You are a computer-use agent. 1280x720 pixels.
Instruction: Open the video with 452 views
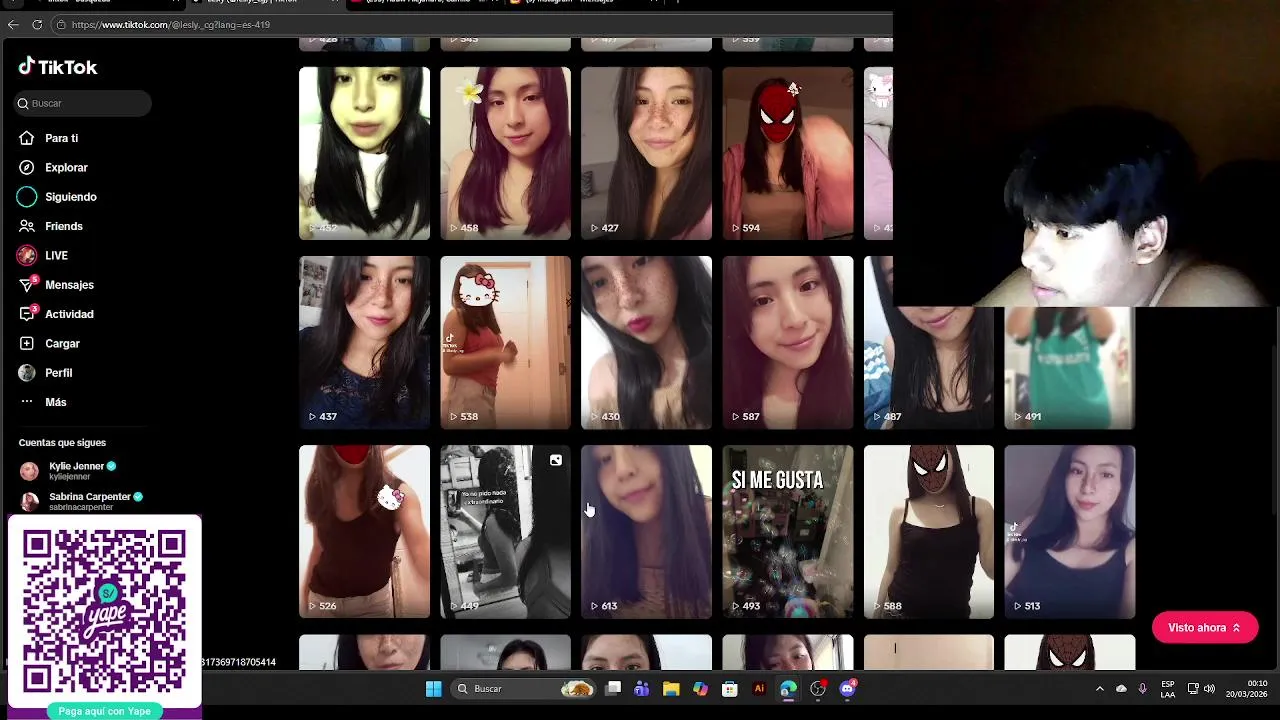point(364,153)
